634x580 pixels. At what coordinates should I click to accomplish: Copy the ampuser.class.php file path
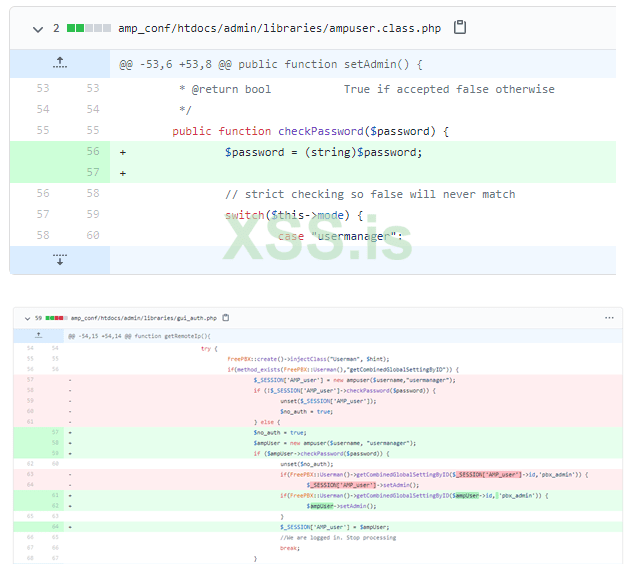460,28
